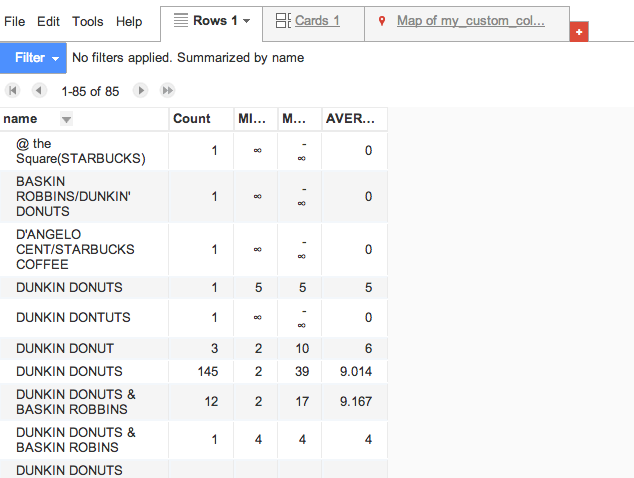The image size is (634, 478).
Task: Click minimum 2 in DUNKIN DONUT row
Action: [258, 349]
